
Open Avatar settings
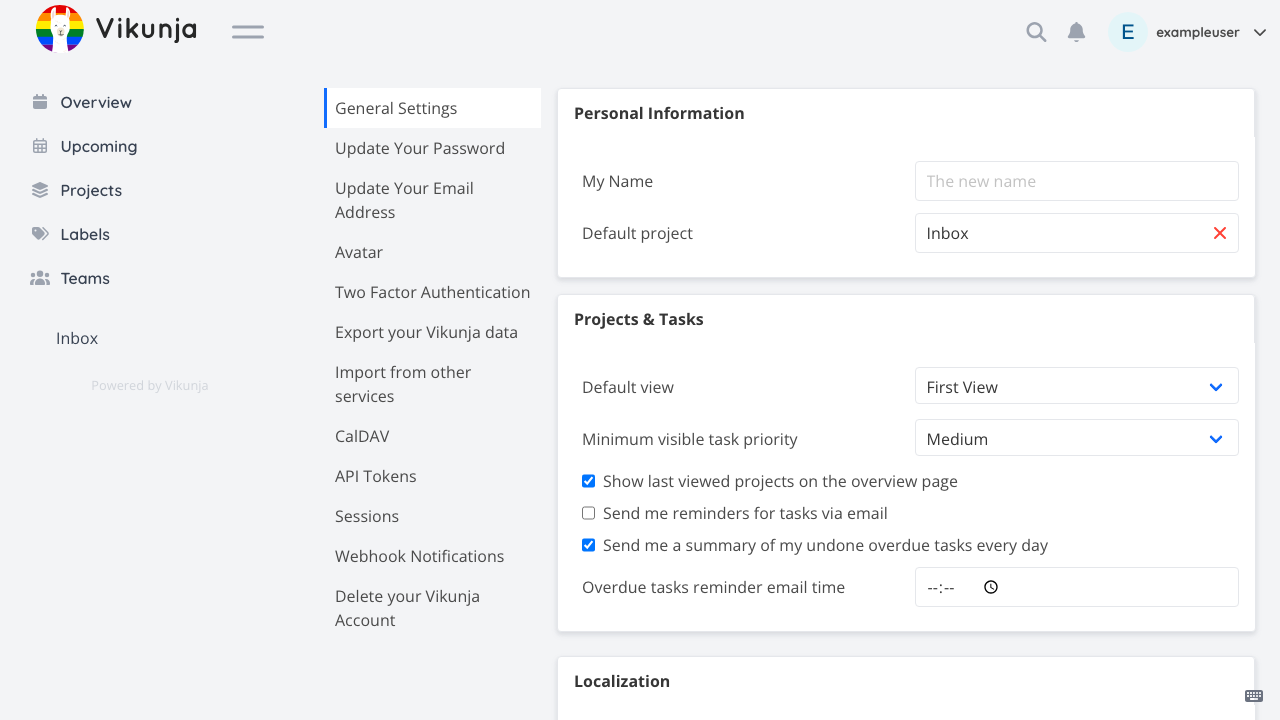pyautogui.click(x=433, y=252)
